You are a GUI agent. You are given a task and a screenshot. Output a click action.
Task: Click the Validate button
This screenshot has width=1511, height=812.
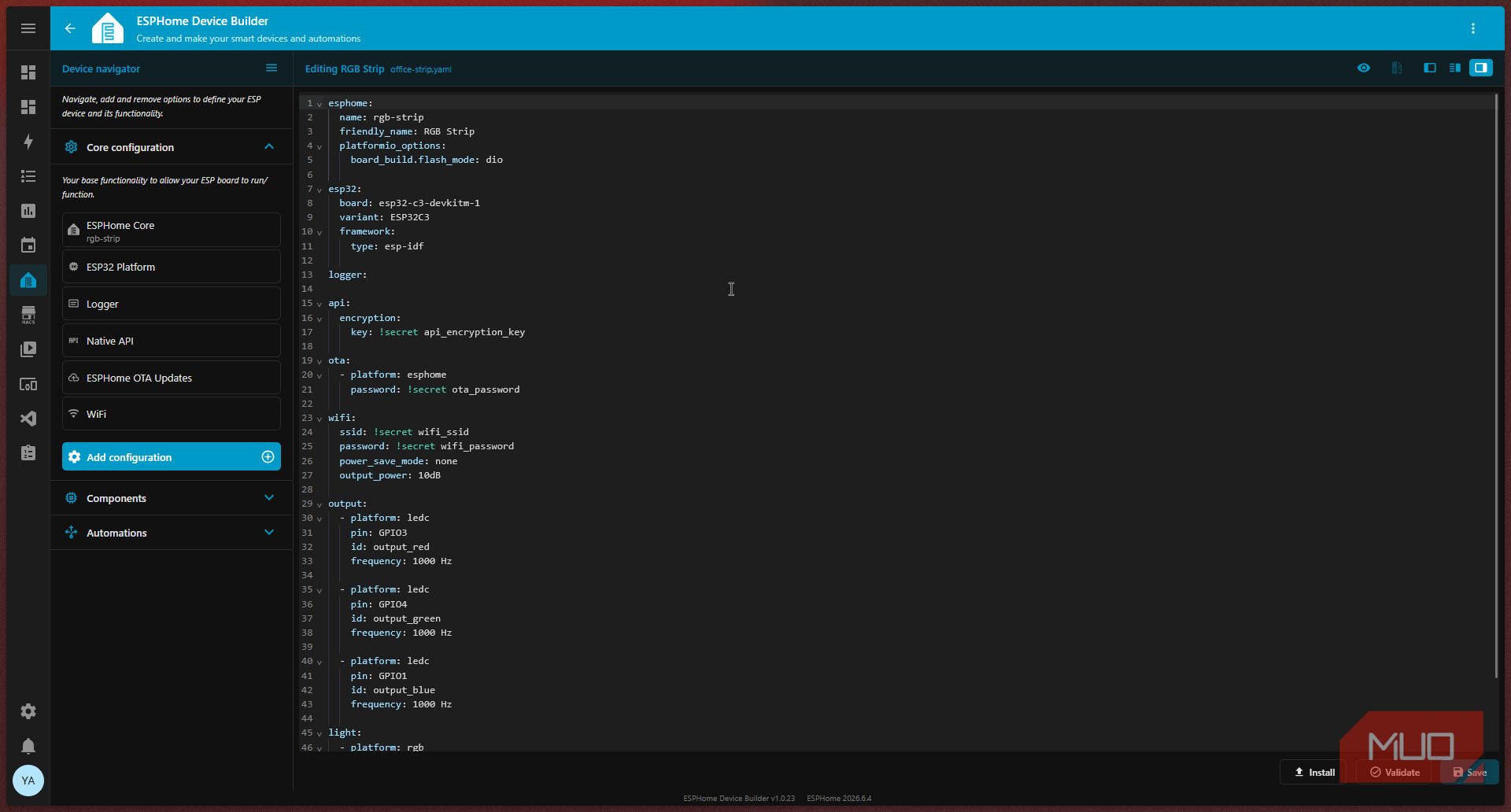click(1395, 772)
